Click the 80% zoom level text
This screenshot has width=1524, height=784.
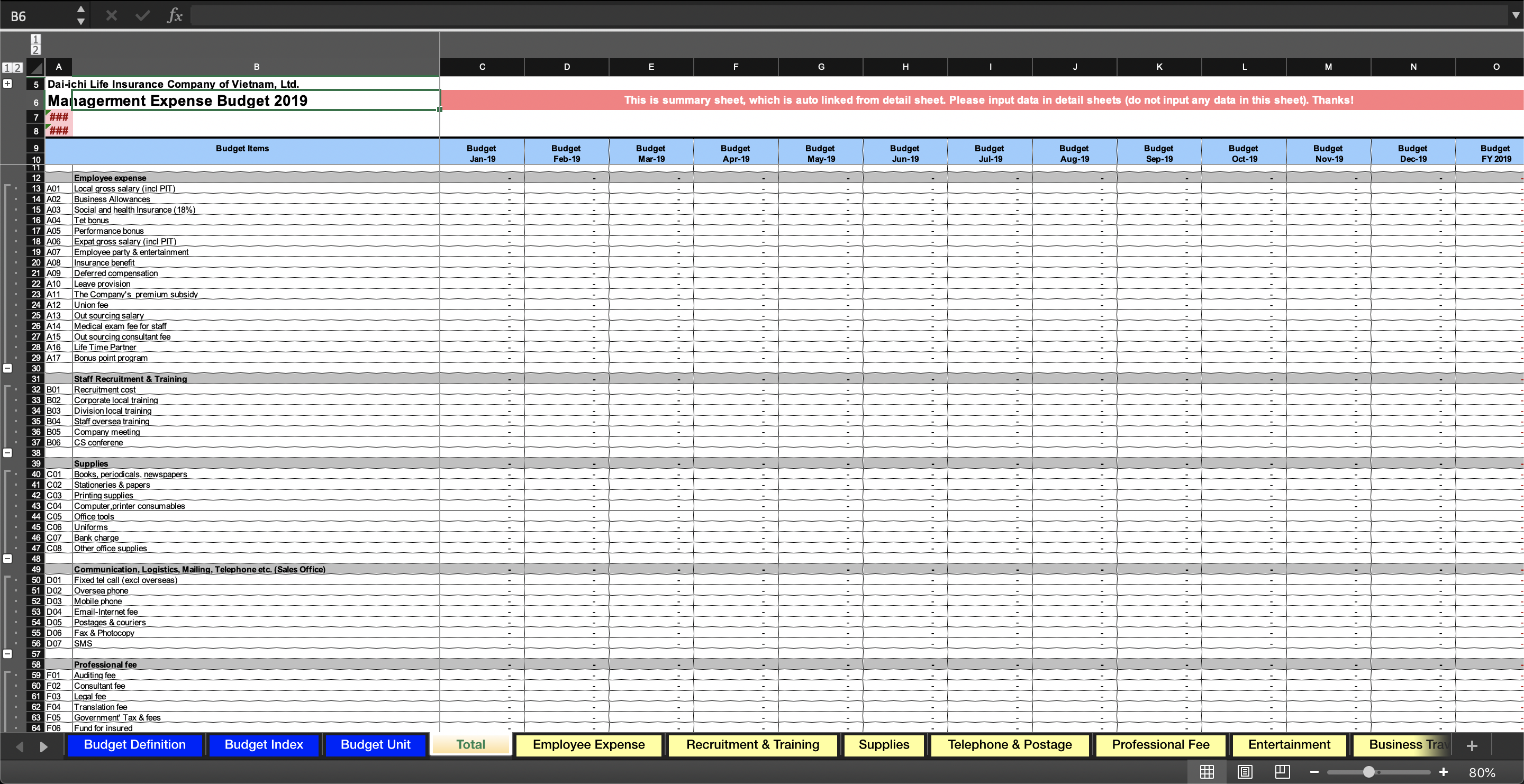(x=1482, y=772)
